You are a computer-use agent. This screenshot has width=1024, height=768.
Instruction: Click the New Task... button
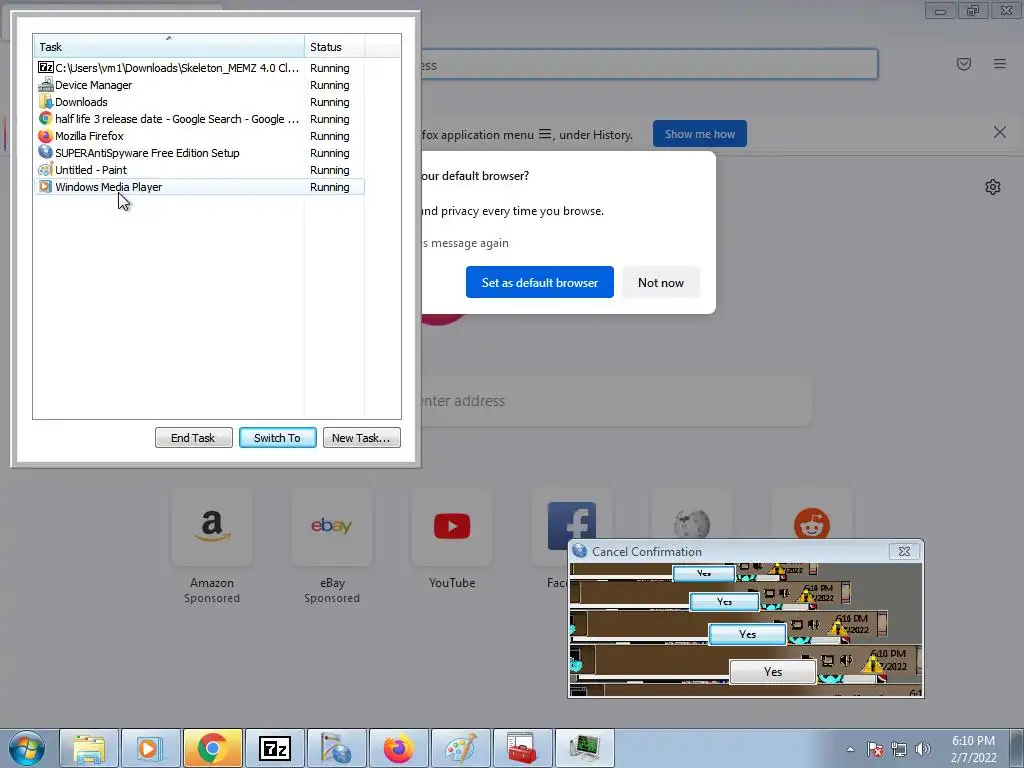361,438
